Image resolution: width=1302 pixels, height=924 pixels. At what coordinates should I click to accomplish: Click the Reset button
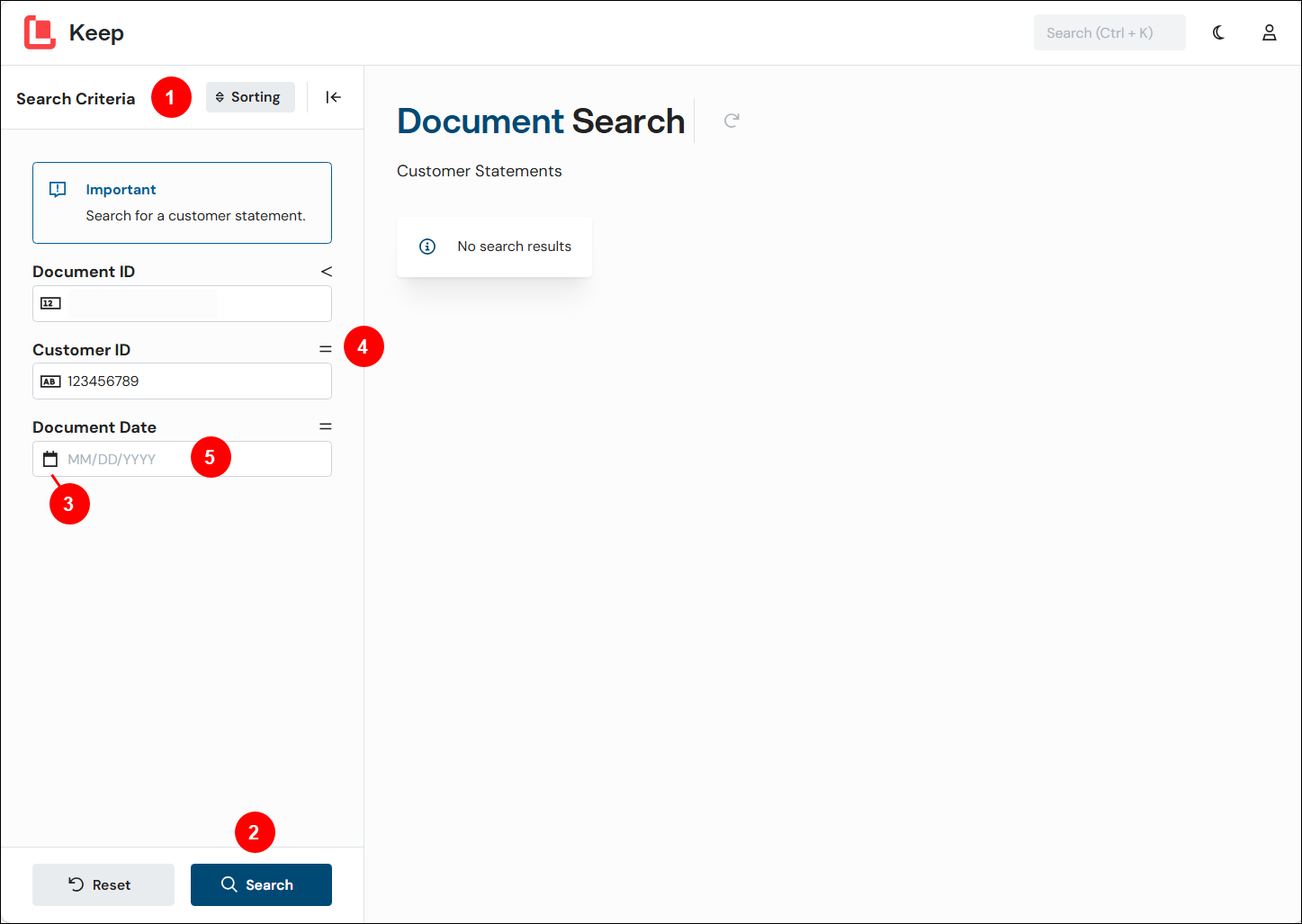[103, 884]
